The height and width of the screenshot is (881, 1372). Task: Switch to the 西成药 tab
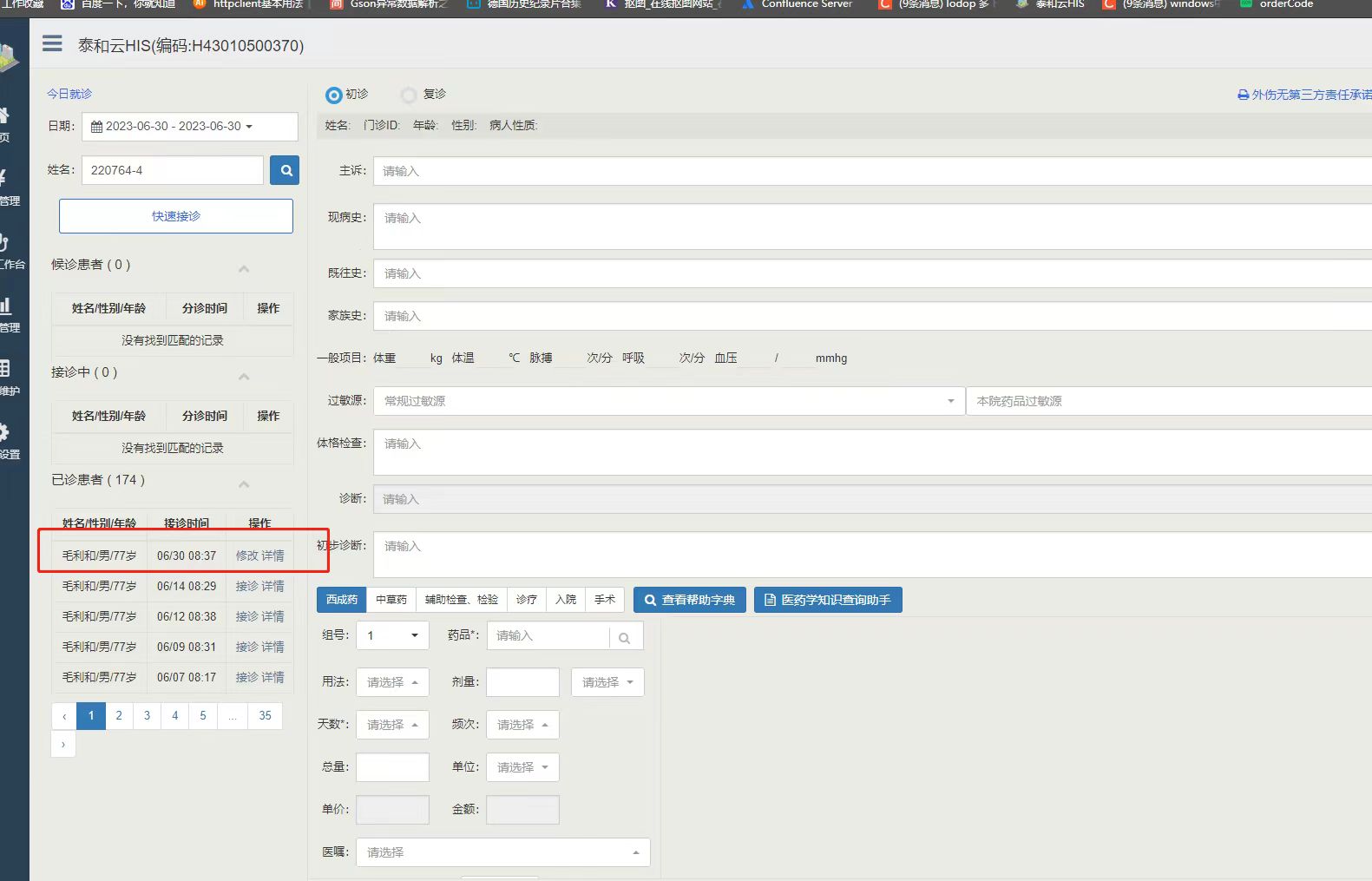pyautogui.click(x=342, y=600)
